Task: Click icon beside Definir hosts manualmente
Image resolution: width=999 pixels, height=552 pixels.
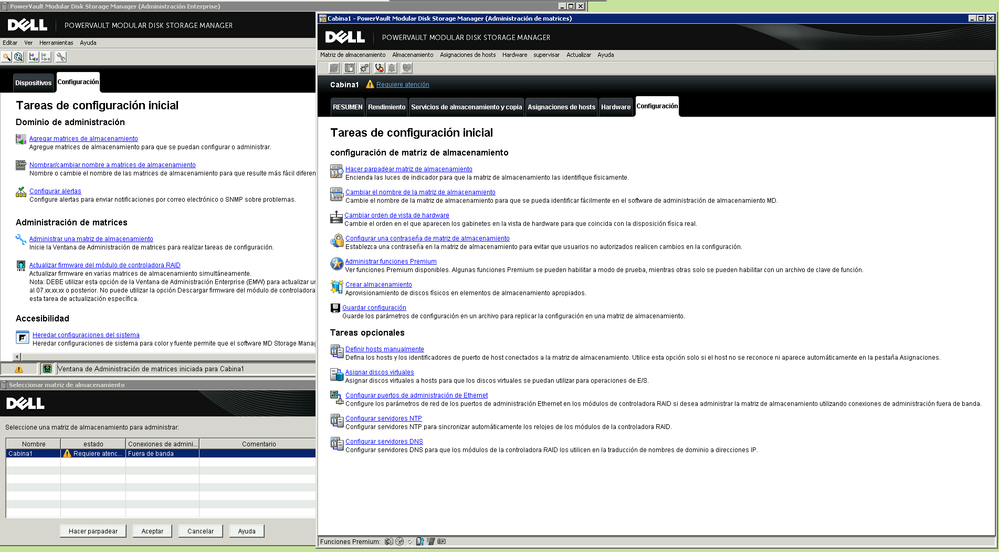Action: [x=336, y=351]
